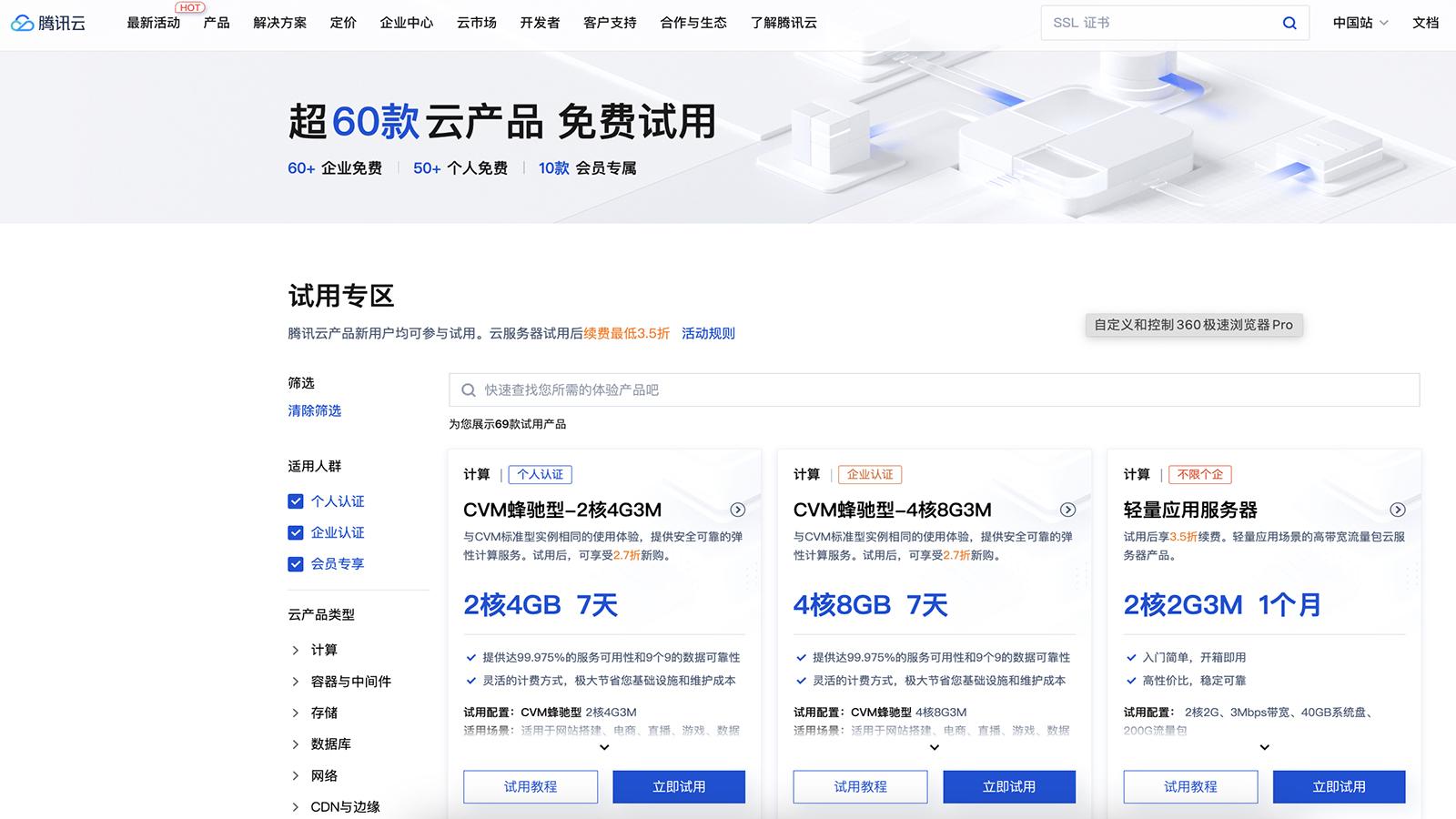Click the 清除筛选 link
1456x819 pixels.
point(315,411)
